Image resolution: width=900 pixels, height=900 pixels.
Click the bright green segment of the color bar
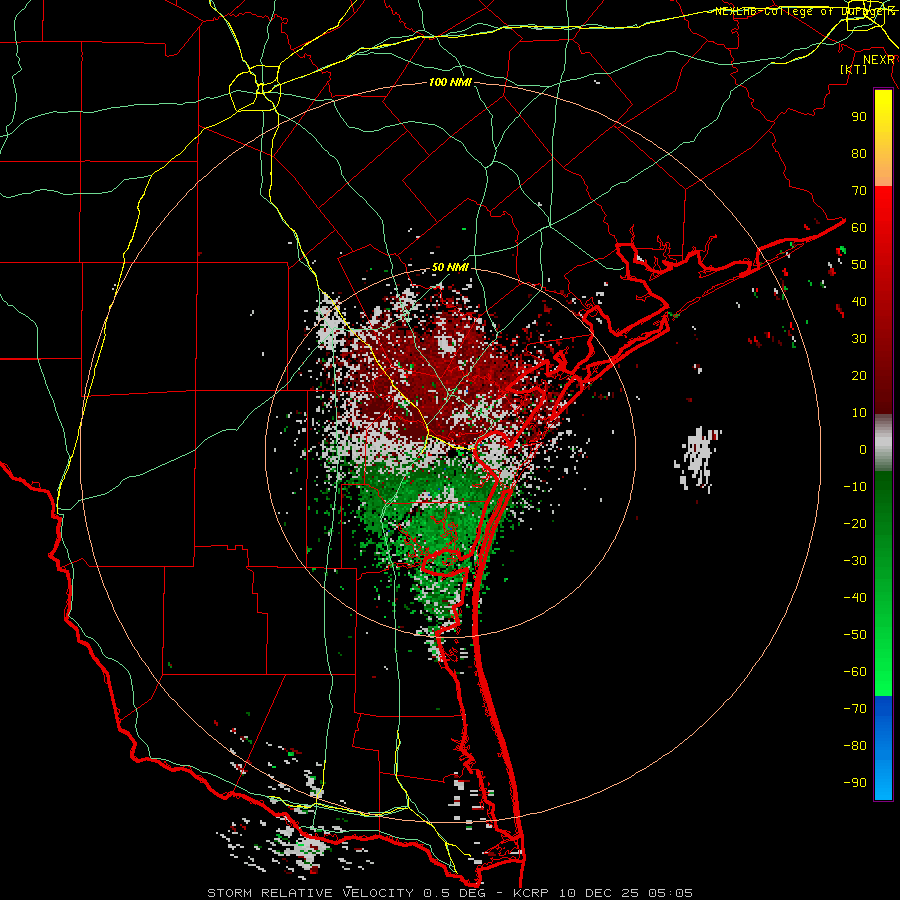(x=883, y=584)
